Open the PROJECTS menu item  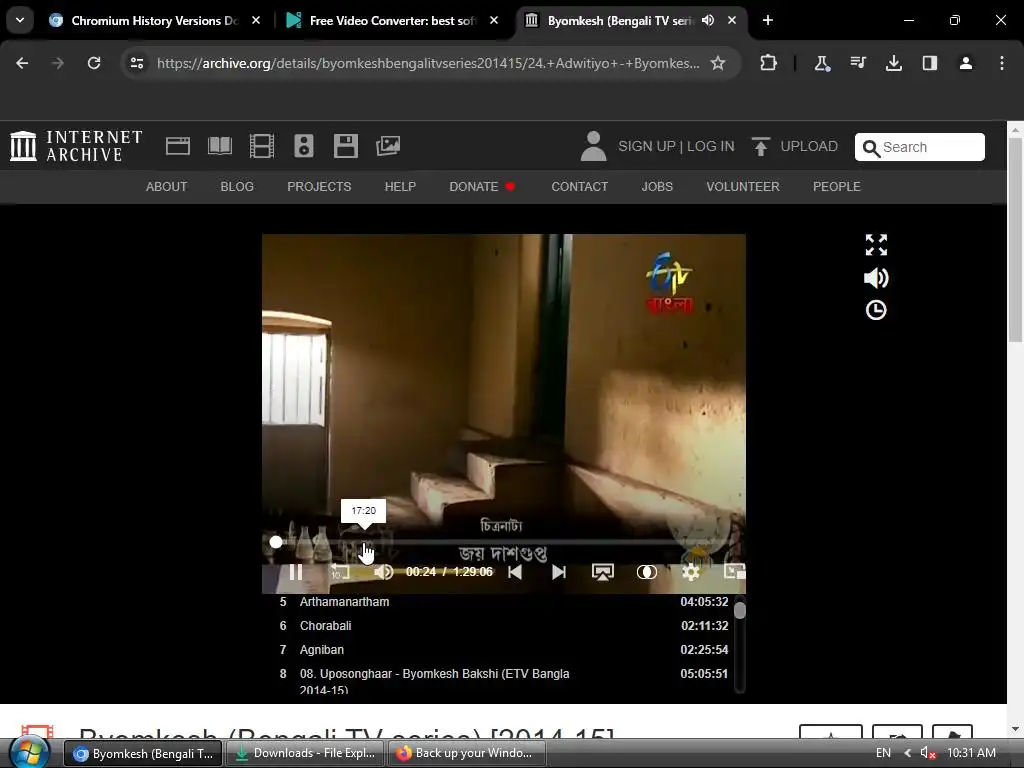point(319,187)
